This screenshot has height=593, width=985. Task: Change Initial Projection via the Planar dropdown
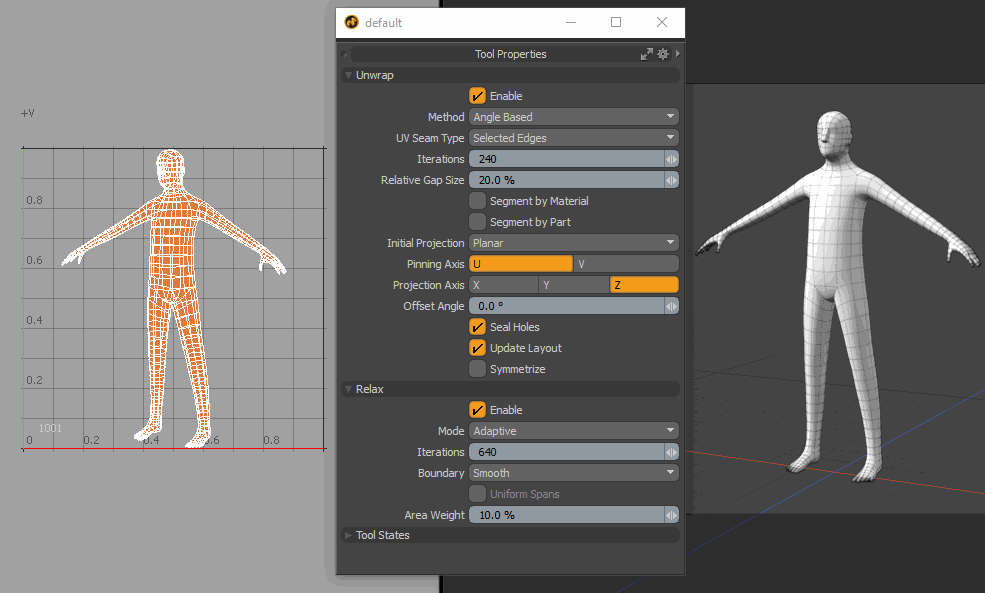[x=573, y=242]
